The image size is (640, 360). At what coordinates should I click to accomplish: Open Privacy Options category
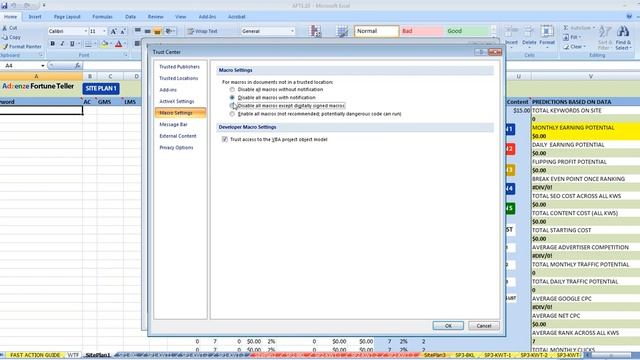pos(176,148)
